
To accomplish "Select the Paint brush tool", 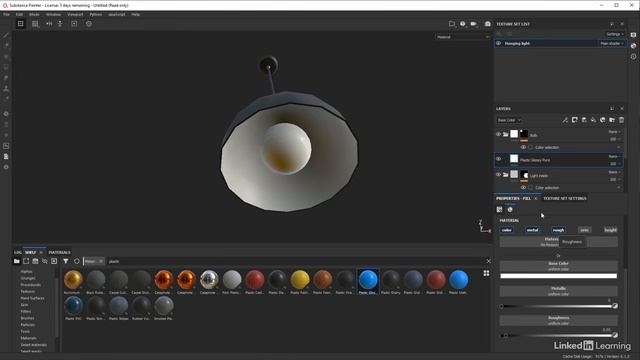I will [6, 35].
